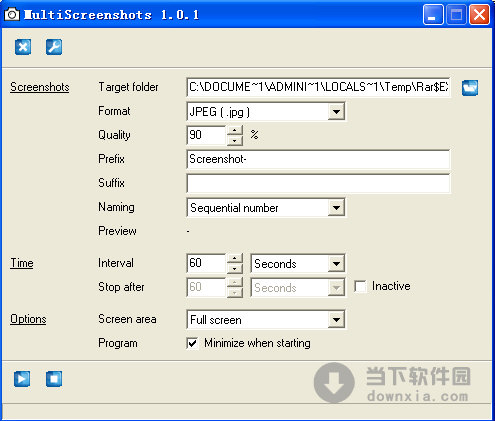This screenshot has height=421, width=495.
Task: Decrease Quality value with down arrow
Action: 235,140
